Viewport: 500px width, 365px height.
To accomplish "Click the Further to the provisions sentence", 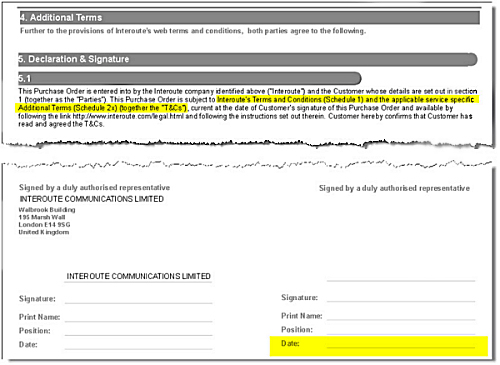I will (x=193, y=31).
